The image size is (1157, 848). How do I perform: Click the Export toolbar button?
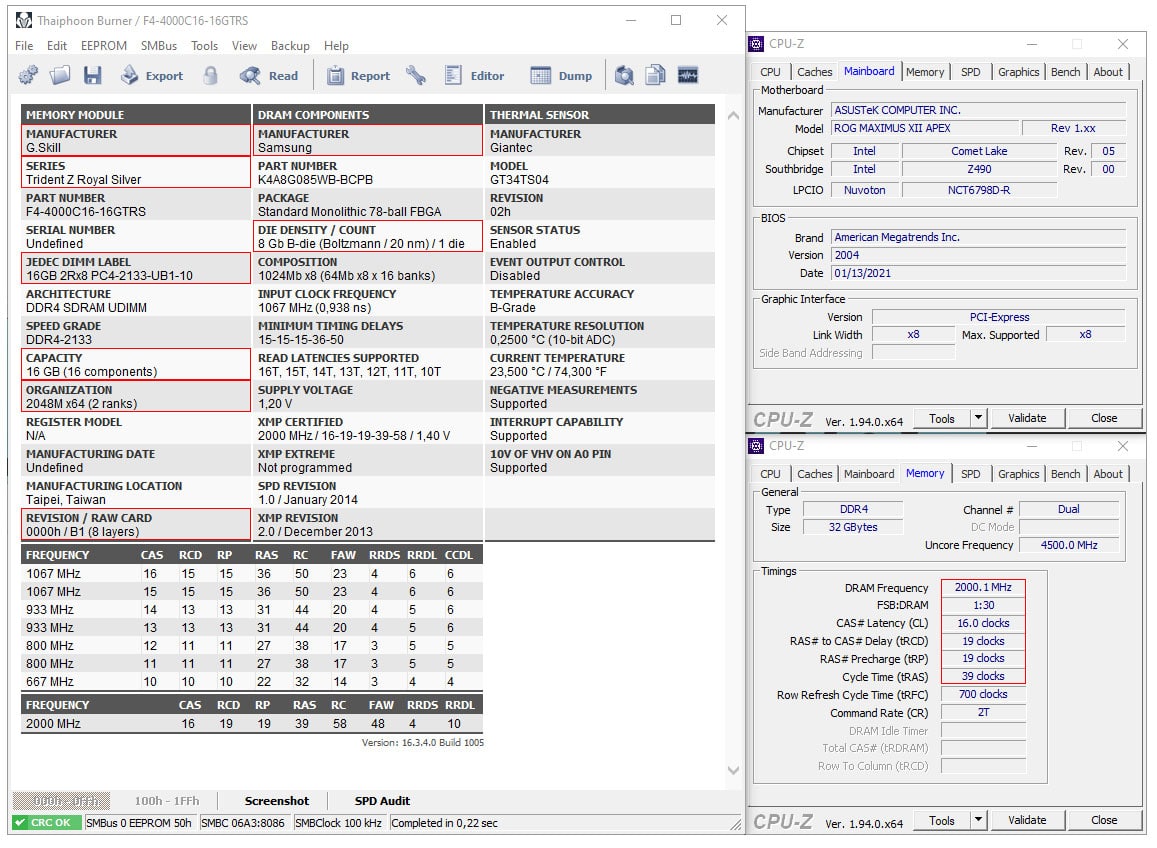tap(152, 75)
